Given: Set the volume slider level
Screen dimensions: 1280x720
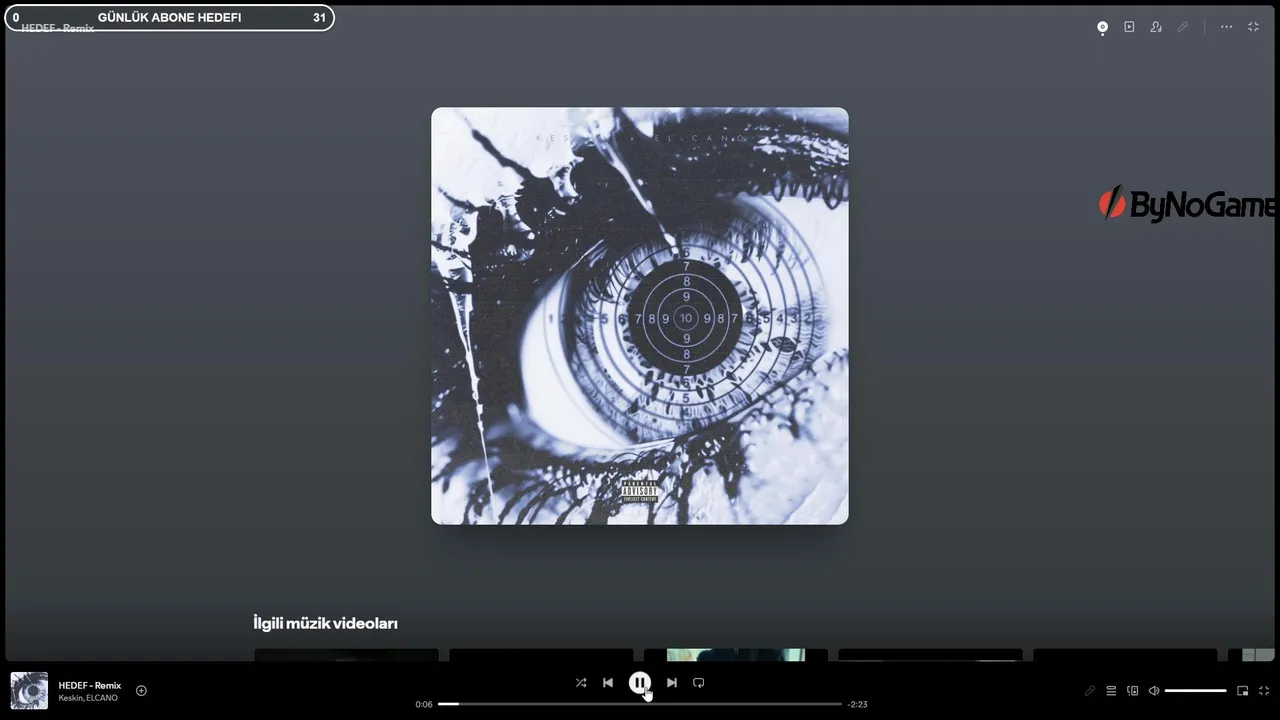Looking at the screenshot, I should click(1196, 691).
